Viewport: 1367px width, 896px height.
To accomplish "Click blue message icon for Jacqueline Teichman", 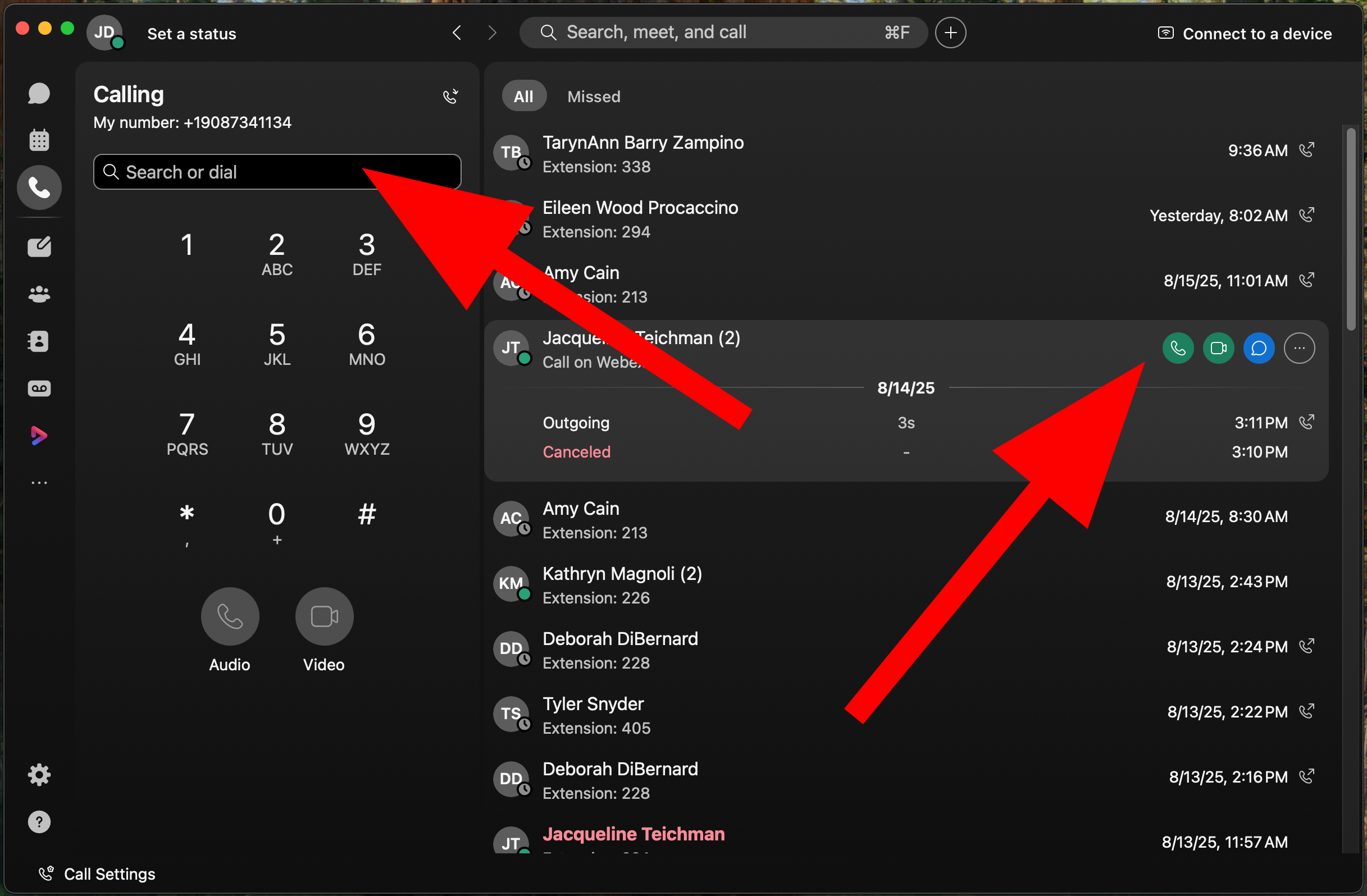I will [1259, 348].
